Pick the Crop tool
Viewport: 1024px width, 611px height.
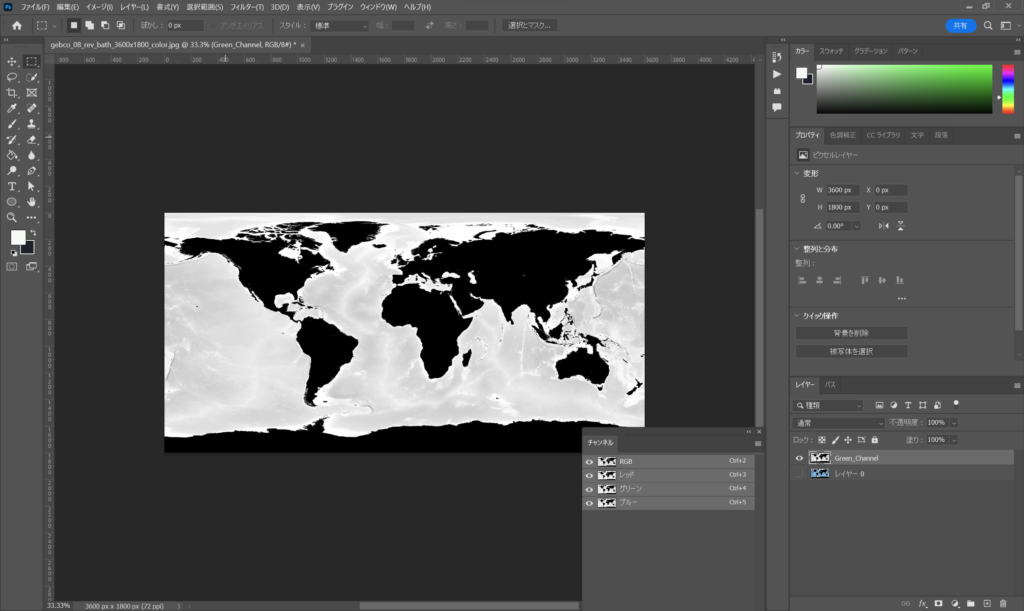[x=12, y=93]
